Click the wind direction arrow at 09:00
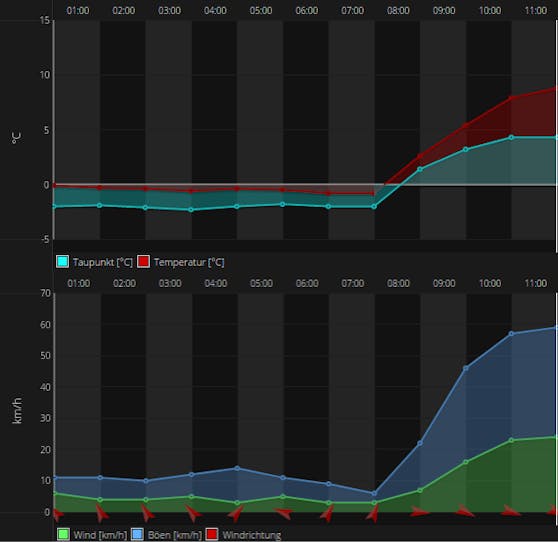The width and height of the screenshot is (558, 542). point(465,511)
